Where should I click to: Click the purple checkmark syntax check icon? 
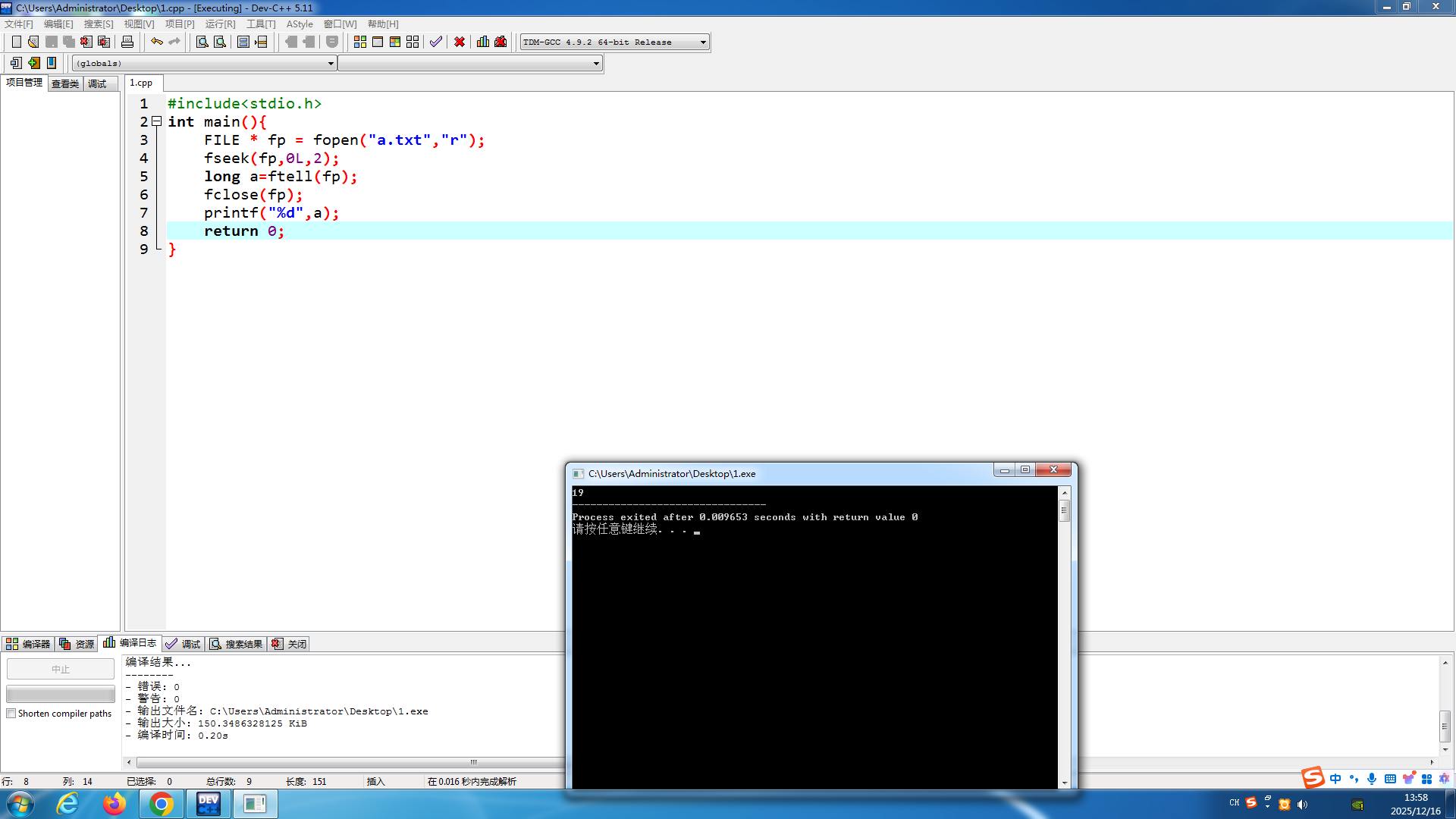436,42
